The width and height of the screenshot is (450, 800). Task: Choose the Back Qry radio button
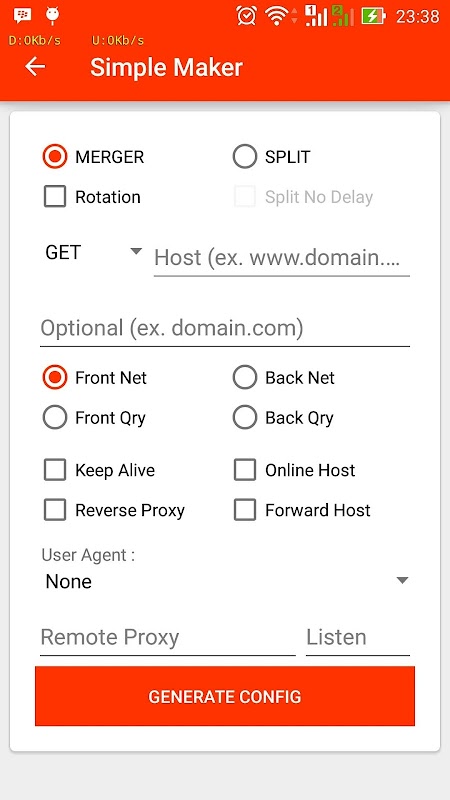(283, 418)
